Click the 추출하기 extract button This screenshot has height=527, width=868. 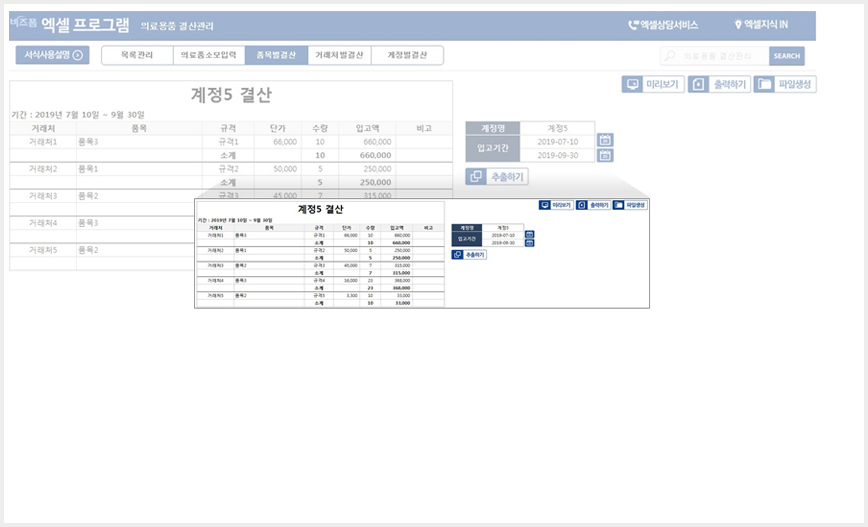coord(497,177)
